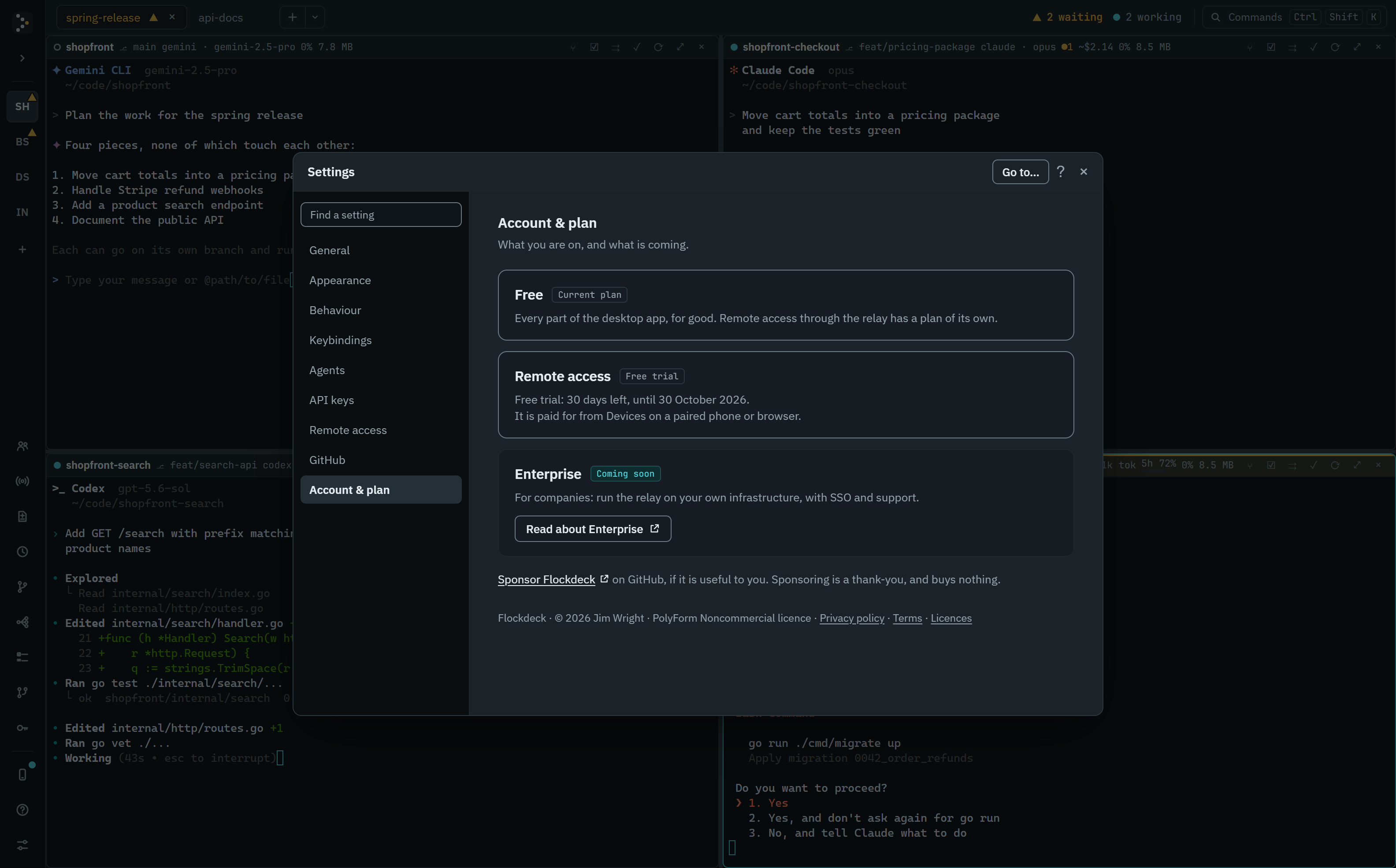Open the file diff icon in left rail

point(22,517)
